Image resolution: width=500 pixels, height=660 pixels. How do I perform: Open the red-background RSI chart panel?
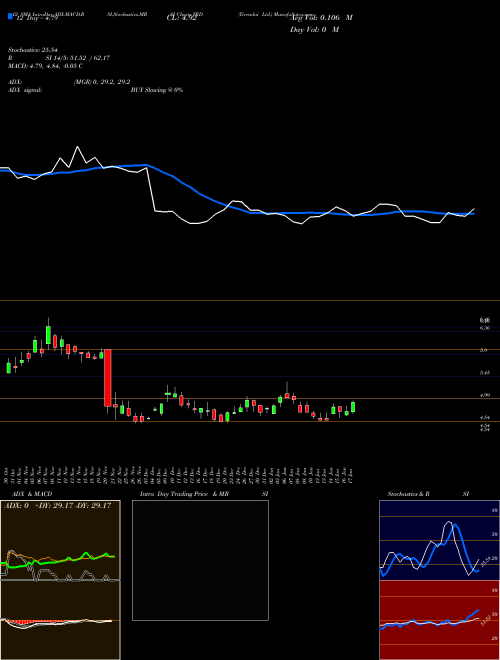439,620
